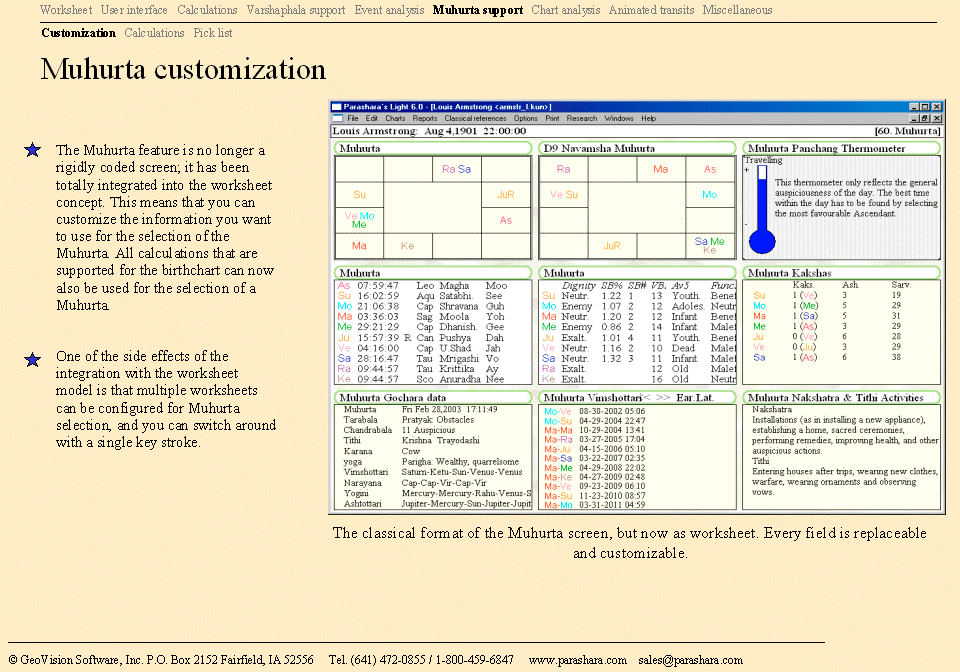This screenshot has height=672, width=960.
Task: Open the Reports menu
Action: [x=424, y=118]
